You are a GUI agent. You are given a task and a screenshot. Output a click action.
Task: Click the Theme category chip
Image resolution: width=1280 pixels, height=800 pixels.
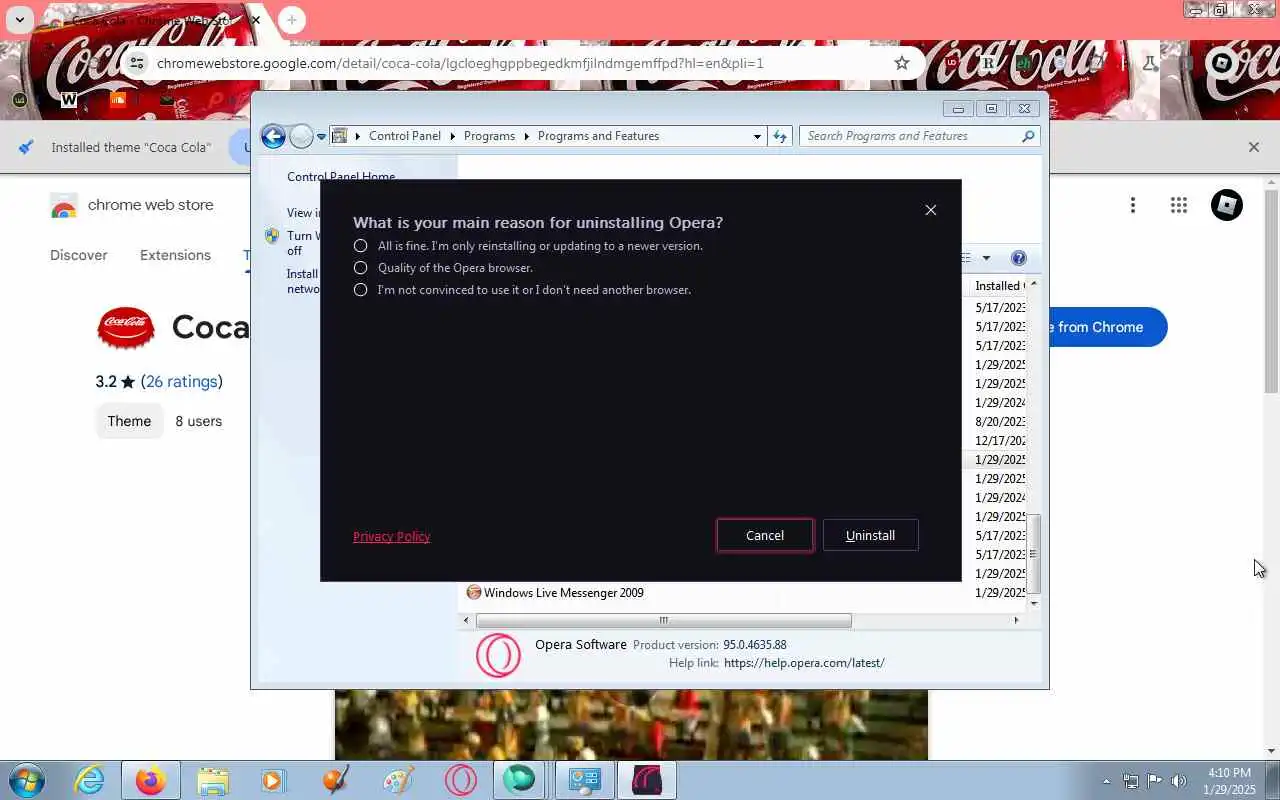point(129,421)
